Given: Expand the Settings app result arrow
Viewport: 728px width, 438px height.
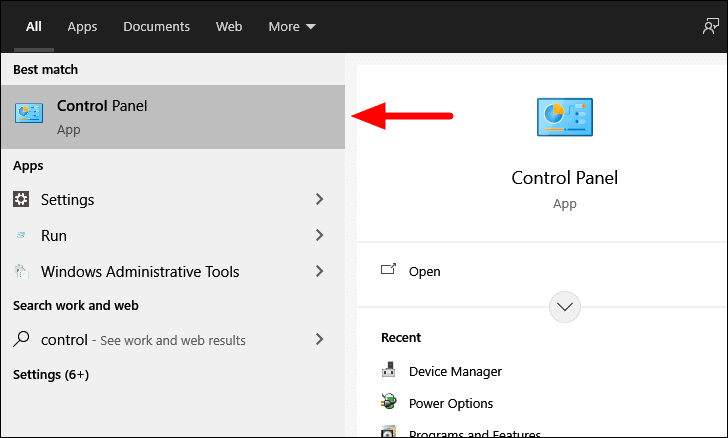Looking at the screenshot, I should point(319,199).
